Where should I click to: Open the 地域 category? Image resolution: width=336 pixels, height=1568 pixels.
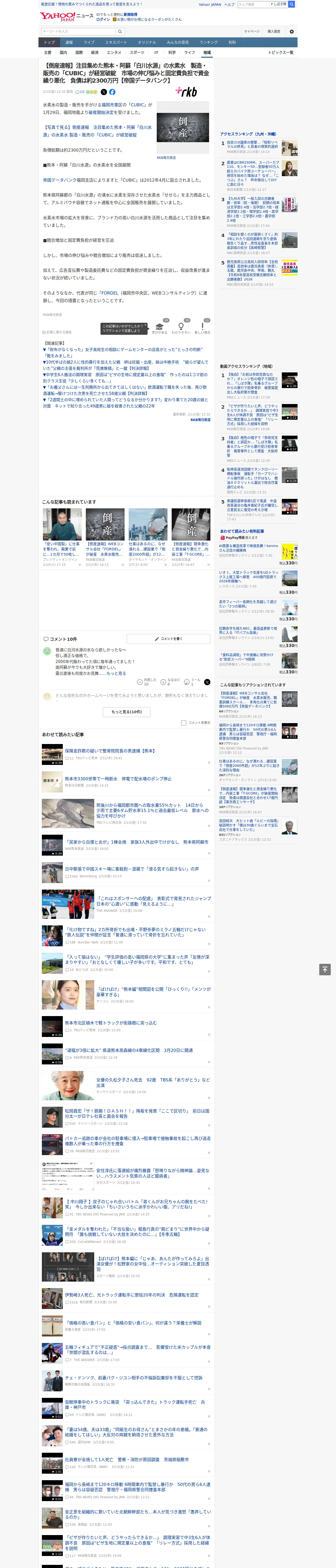(x=207, y=52)
